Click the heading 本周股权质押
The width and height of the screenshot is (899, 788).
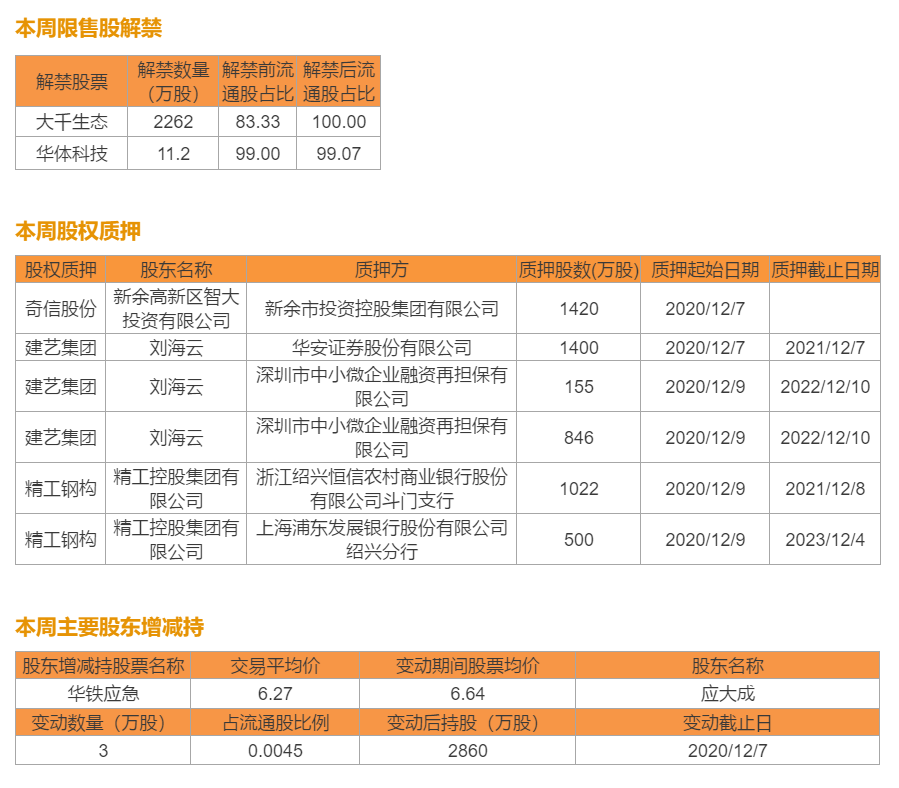point(78,231)
